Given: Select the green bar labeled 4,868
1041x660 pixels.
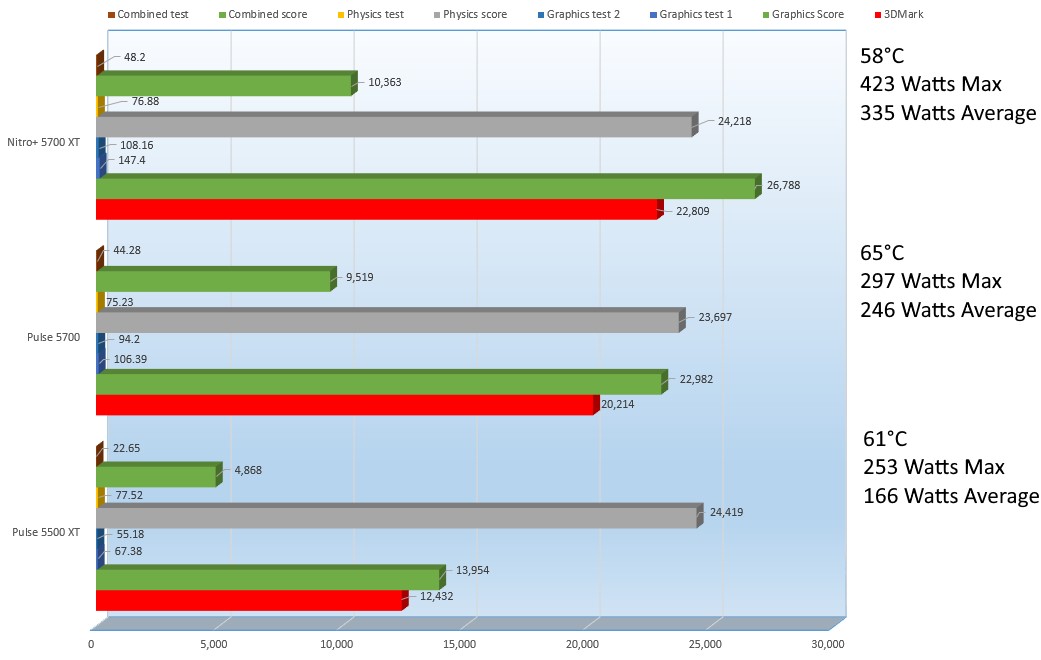Looking at the screenshot, I should pyautogui.click(x=155, y=478).
